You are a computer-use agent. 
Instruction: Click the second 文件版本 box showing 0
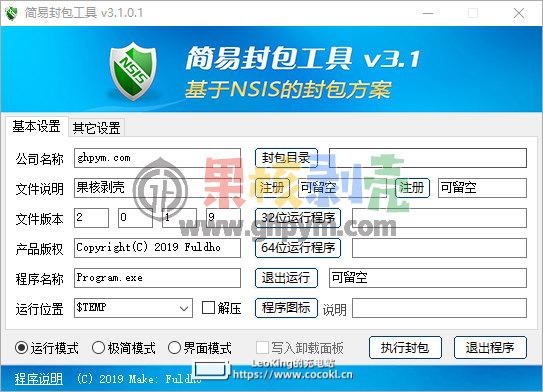135,218
